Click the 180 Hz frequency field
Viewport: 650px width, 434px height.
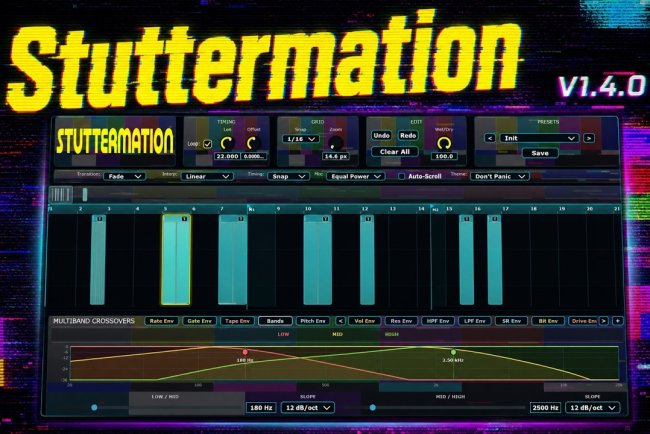pyautogui.click(x=261, y=408)
